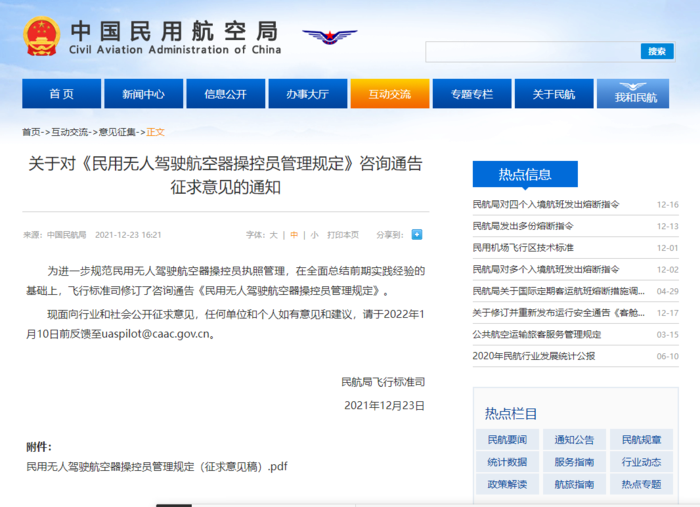Screen dimensions: 700x507
Task: Click 打印本页 to print the page
Action: [x=343, y=235]
